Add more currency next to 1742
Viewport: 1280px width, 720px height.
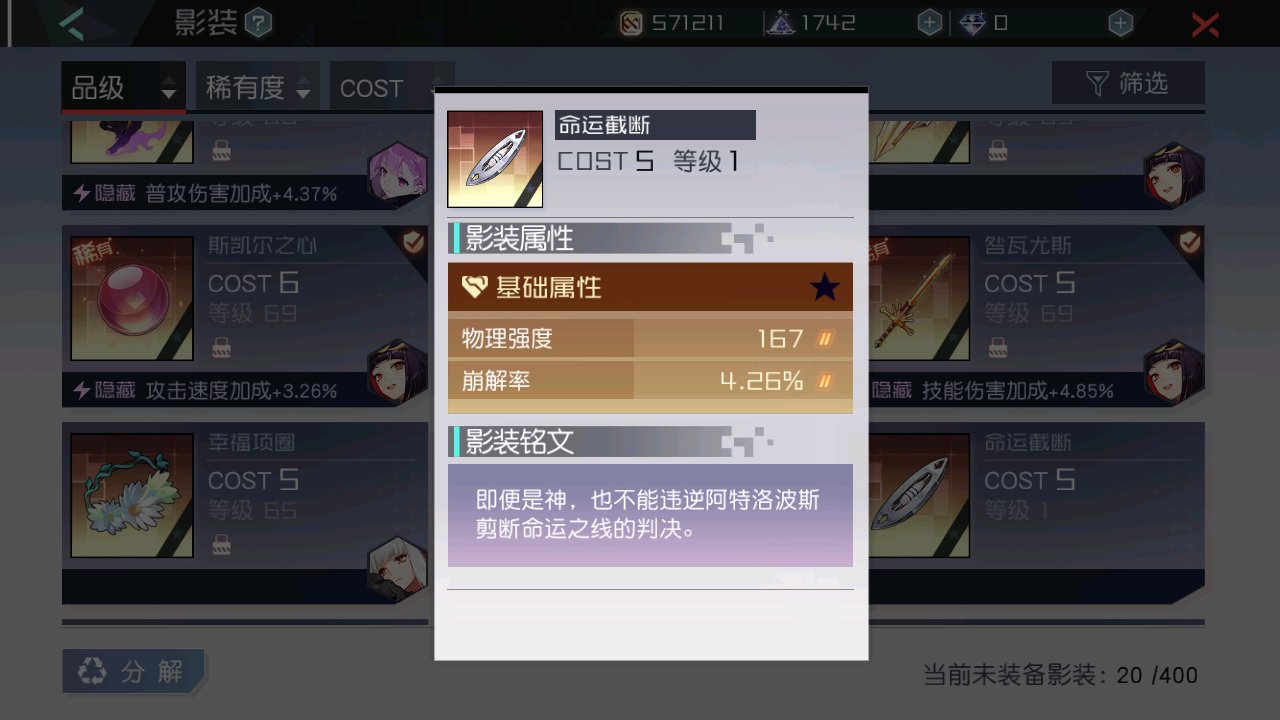click(929, 23)
